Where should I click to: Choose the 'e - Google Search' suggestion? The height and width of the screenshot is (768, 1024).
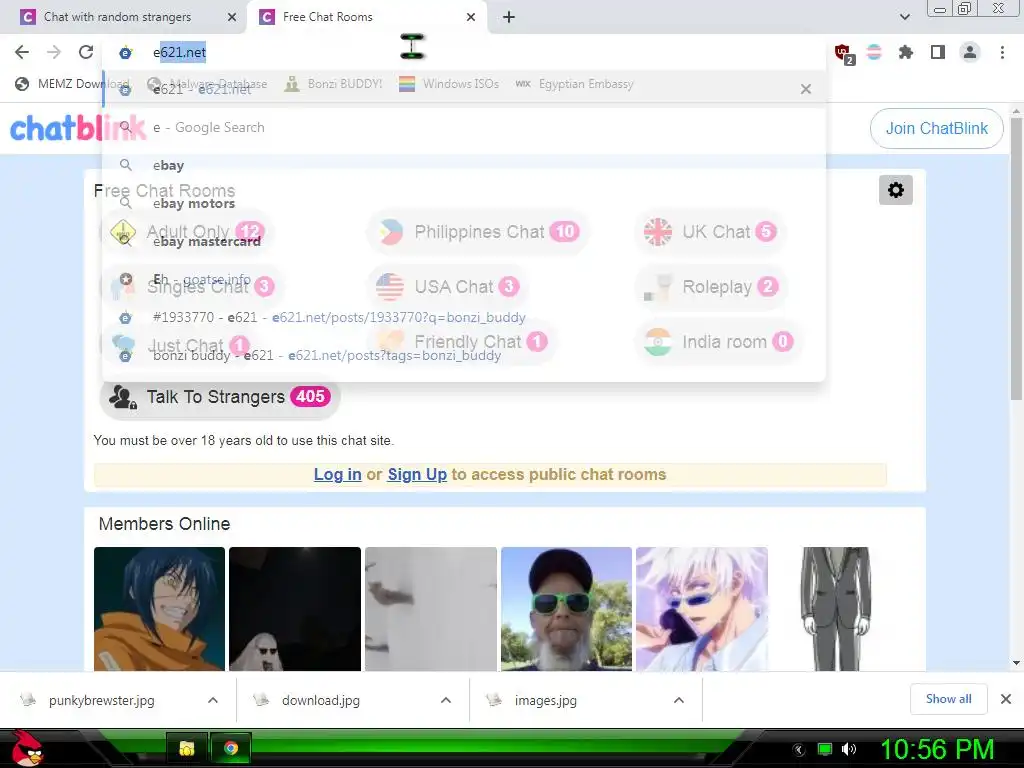[464, 127]
